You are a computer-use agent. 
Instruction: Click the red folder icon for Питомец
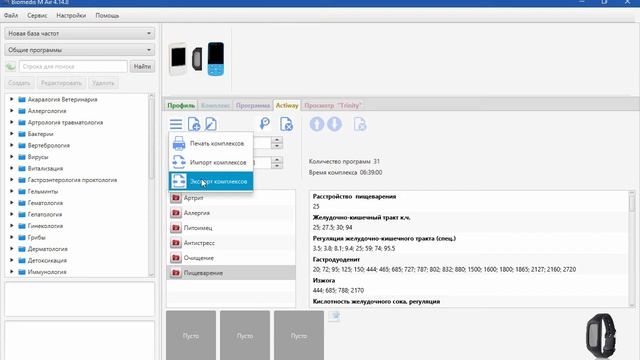click(176, 228)
